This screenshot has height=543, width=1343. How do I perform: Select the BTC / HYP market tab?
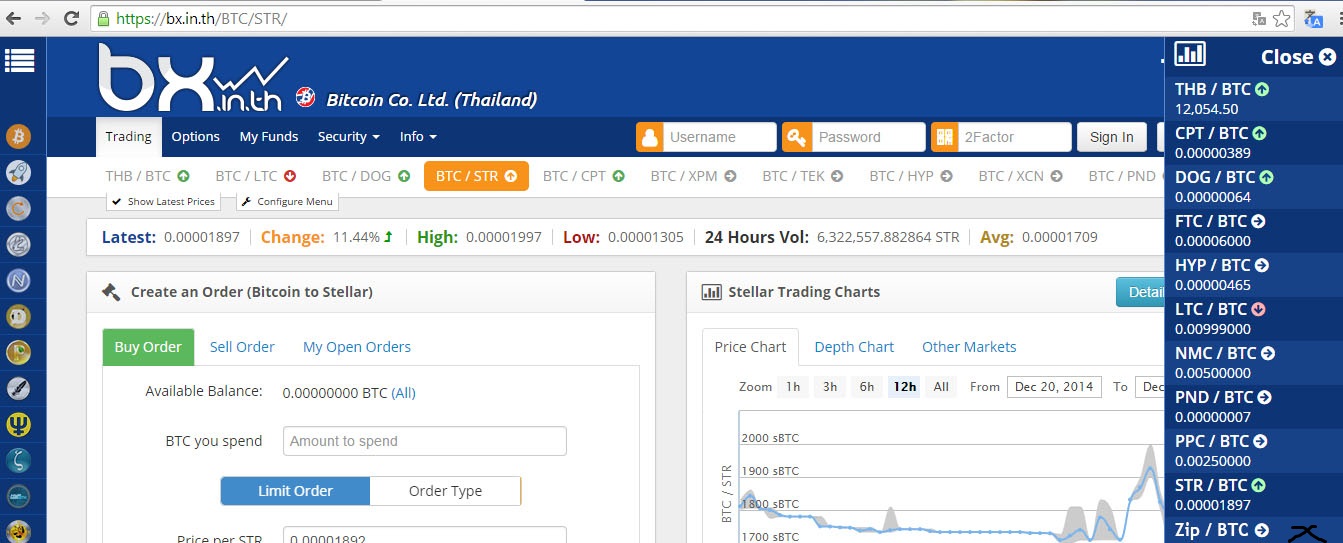pyautogui.click(x=910, y=176)
